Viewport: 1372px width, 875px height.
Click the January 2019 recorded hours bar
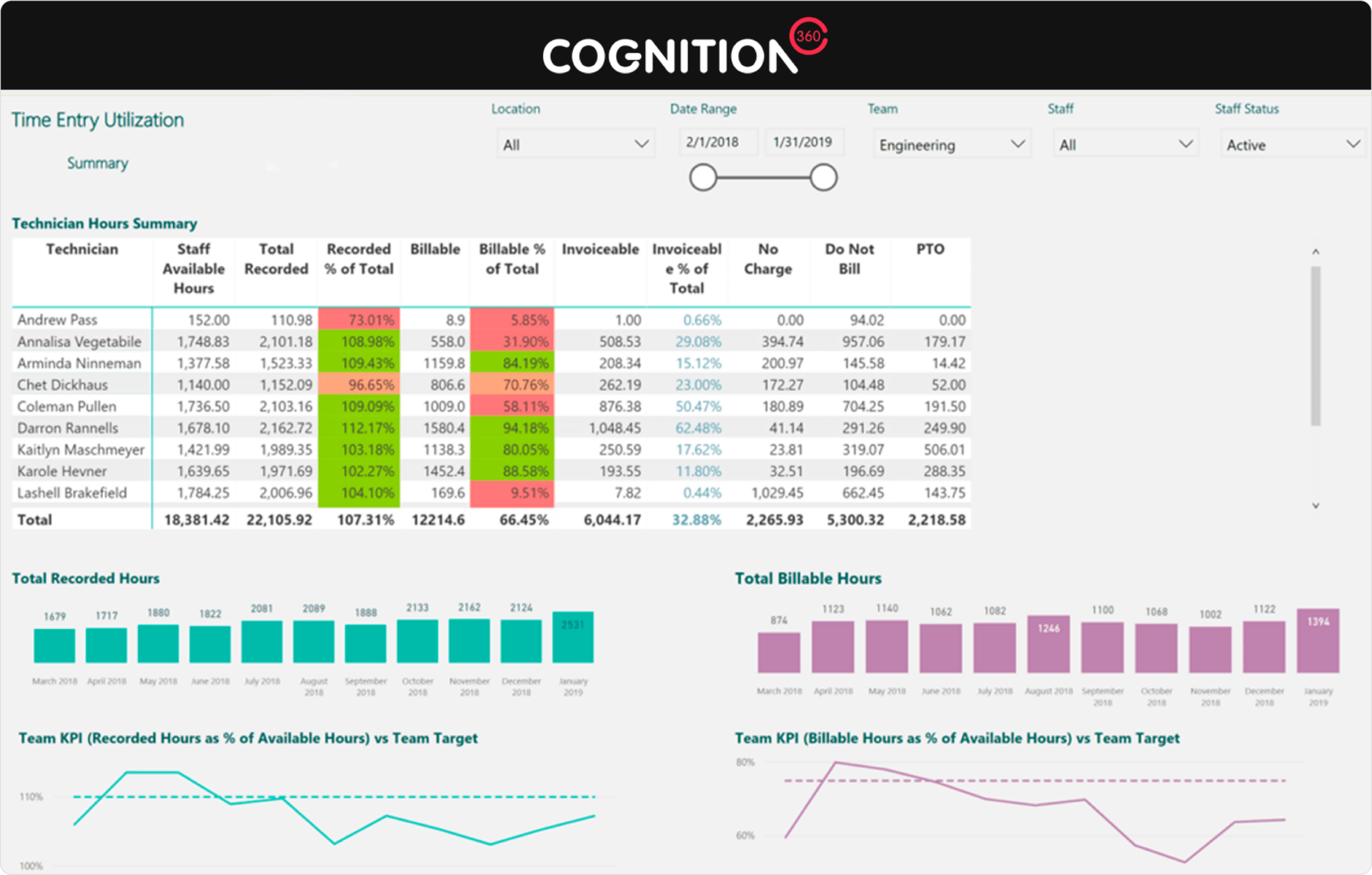572,637
